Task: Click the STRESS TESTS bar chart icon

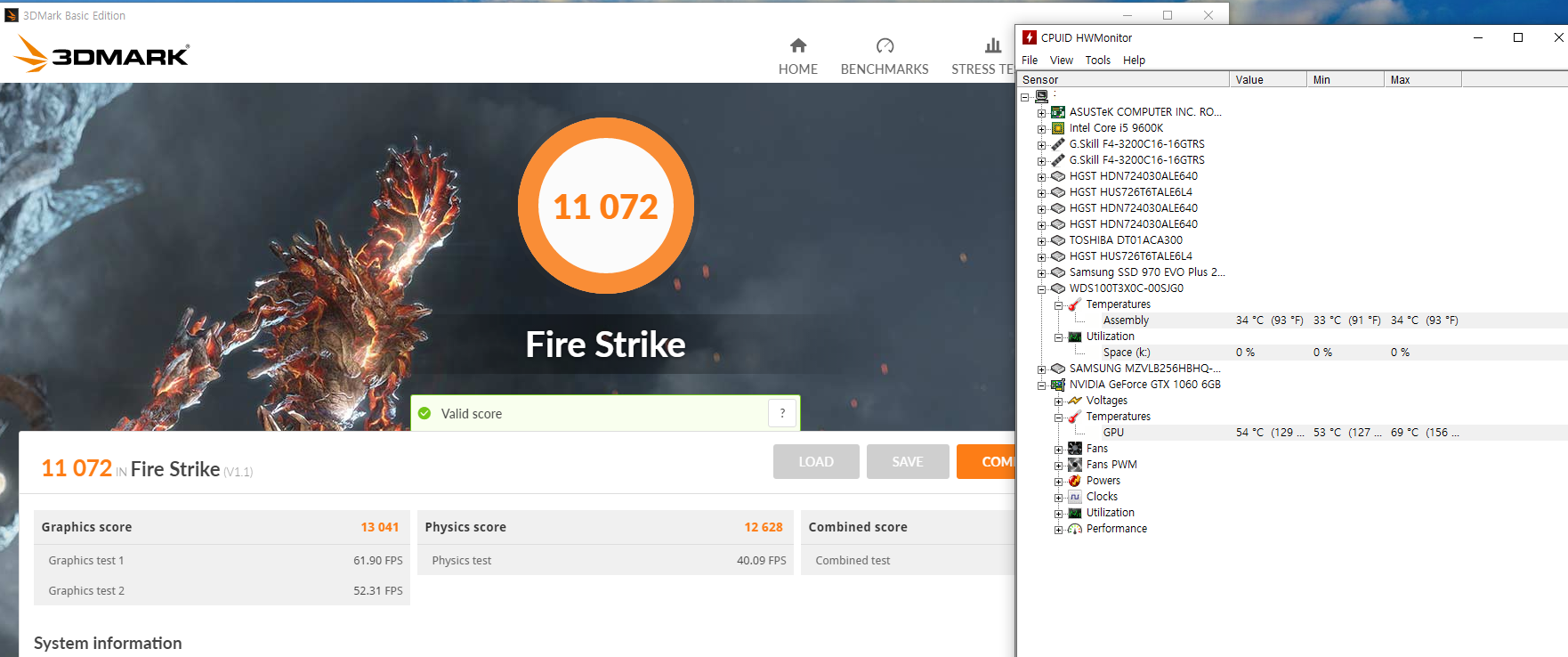Action: [993, 45]
